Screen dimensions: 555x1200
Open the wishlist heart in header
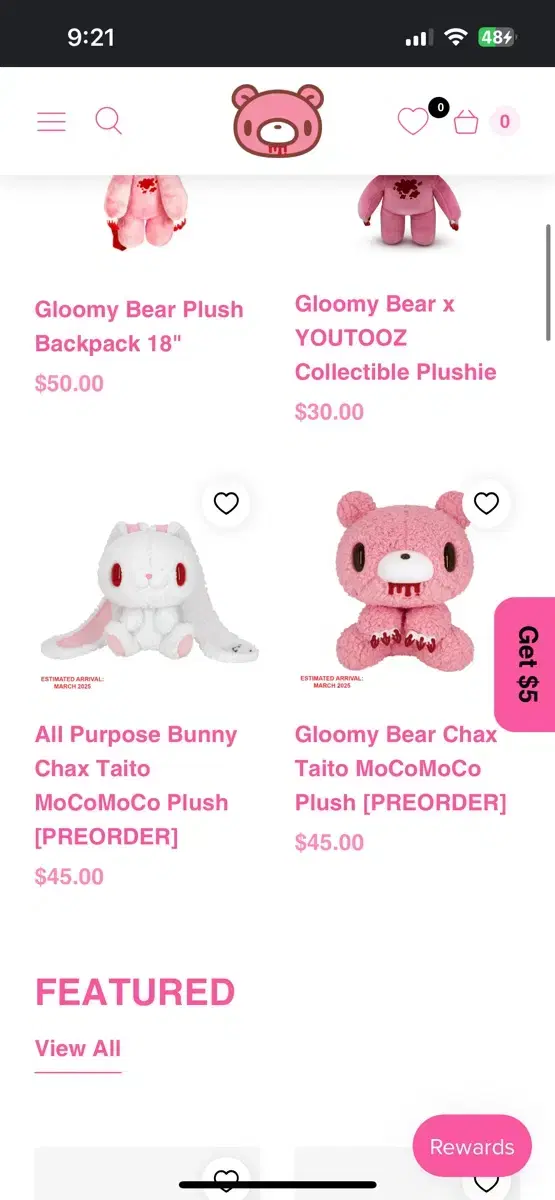412,122
